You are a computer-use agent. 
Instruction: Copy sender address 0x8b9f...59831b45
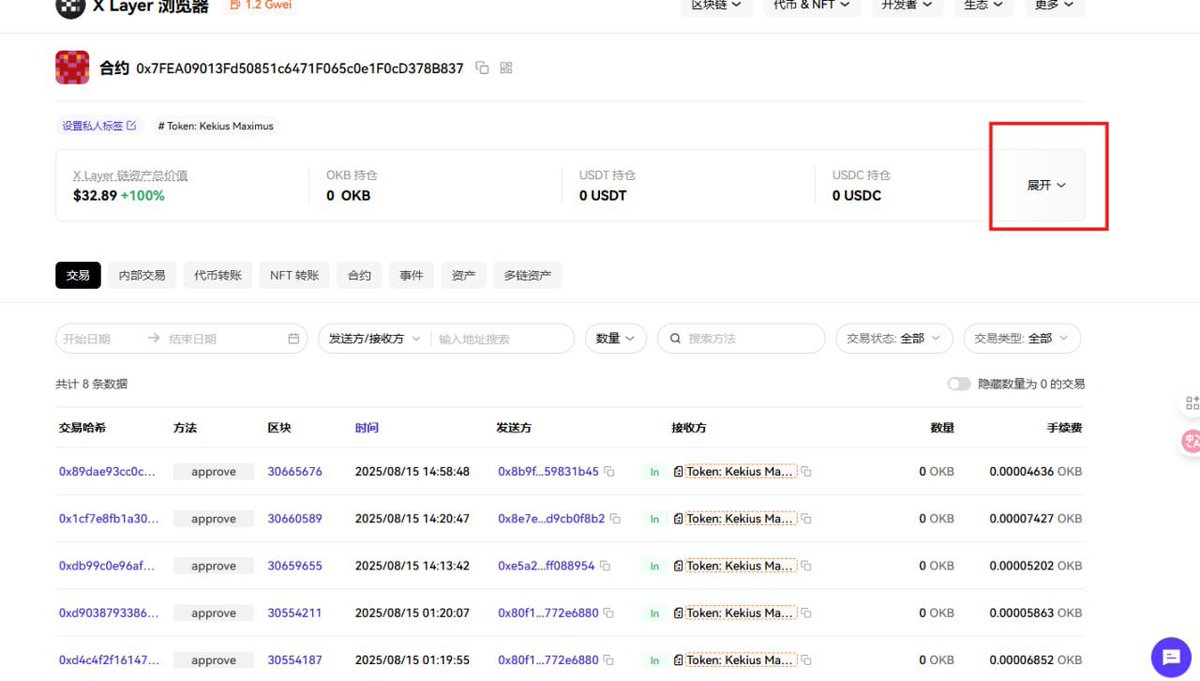[x=609, y=472]
